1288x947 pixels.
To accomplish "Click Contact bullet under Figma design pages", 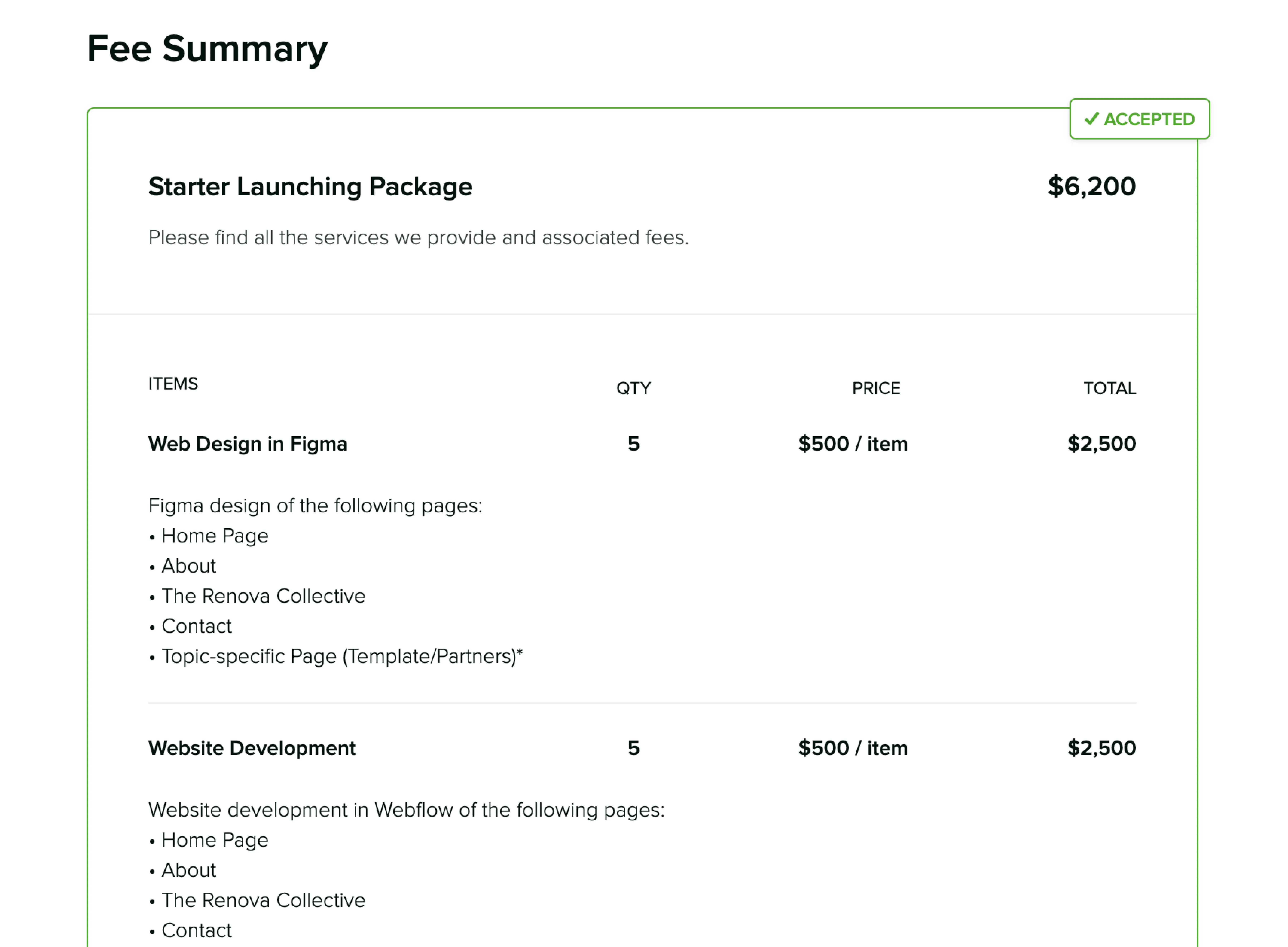I will (x=197, y=626).
